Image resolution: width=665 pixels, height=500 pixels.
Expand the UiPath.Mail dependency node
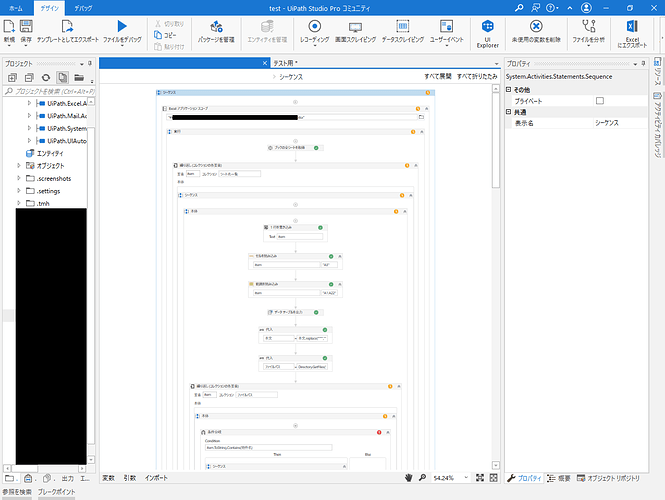[x=29, y=115]
